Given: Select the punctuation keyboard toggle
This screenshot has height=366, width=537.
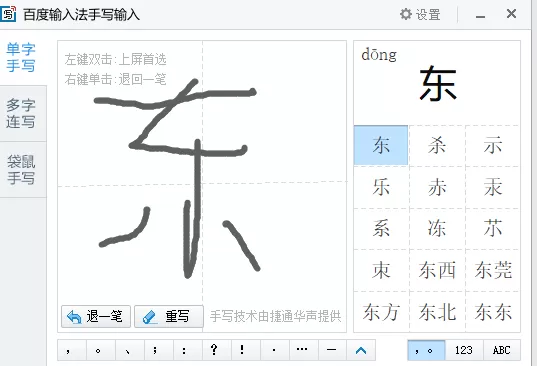Looking at the screenshot, I should click(x=426, y=350).
